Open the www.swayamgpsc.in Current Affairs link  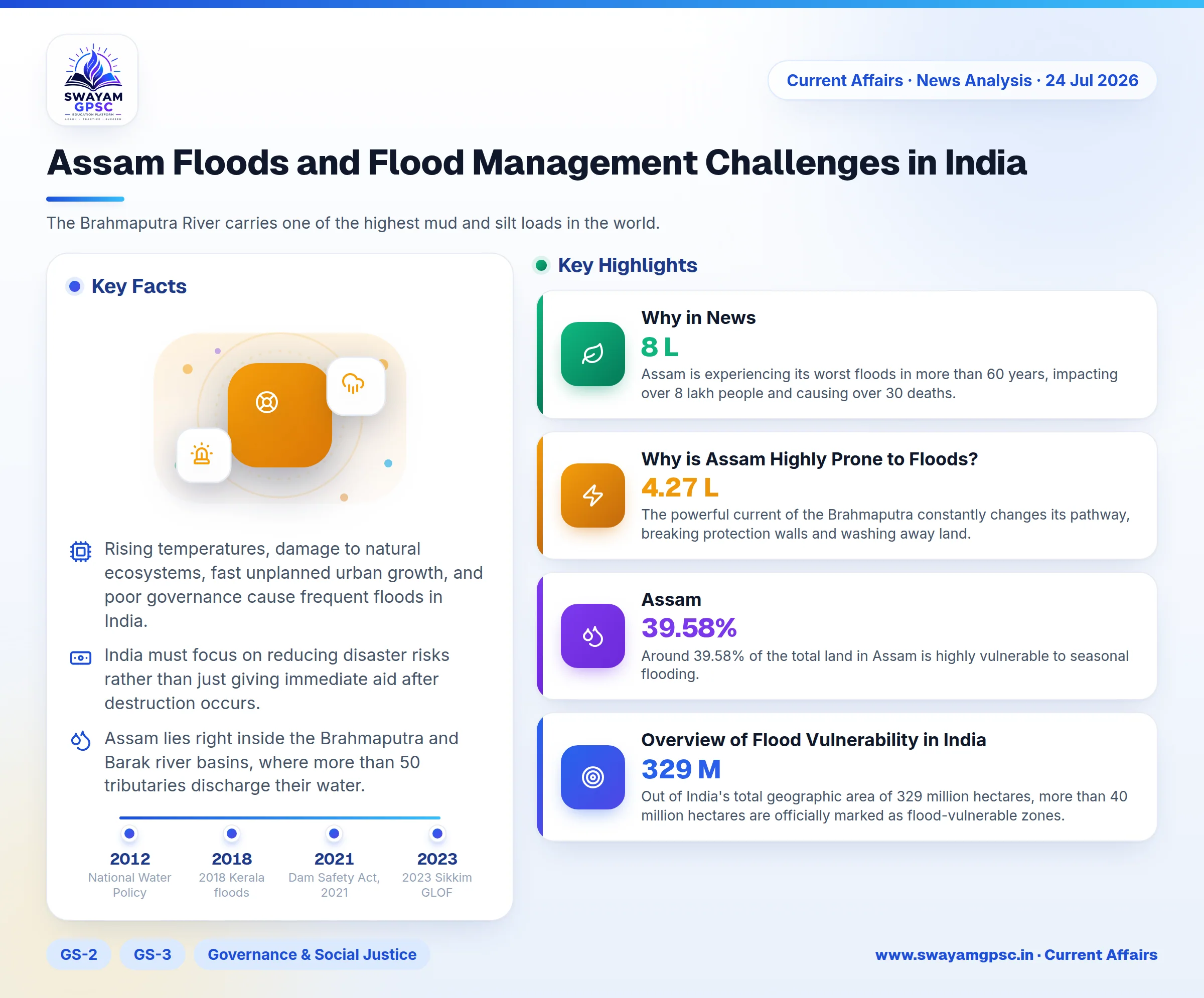tap(1016, 954)
